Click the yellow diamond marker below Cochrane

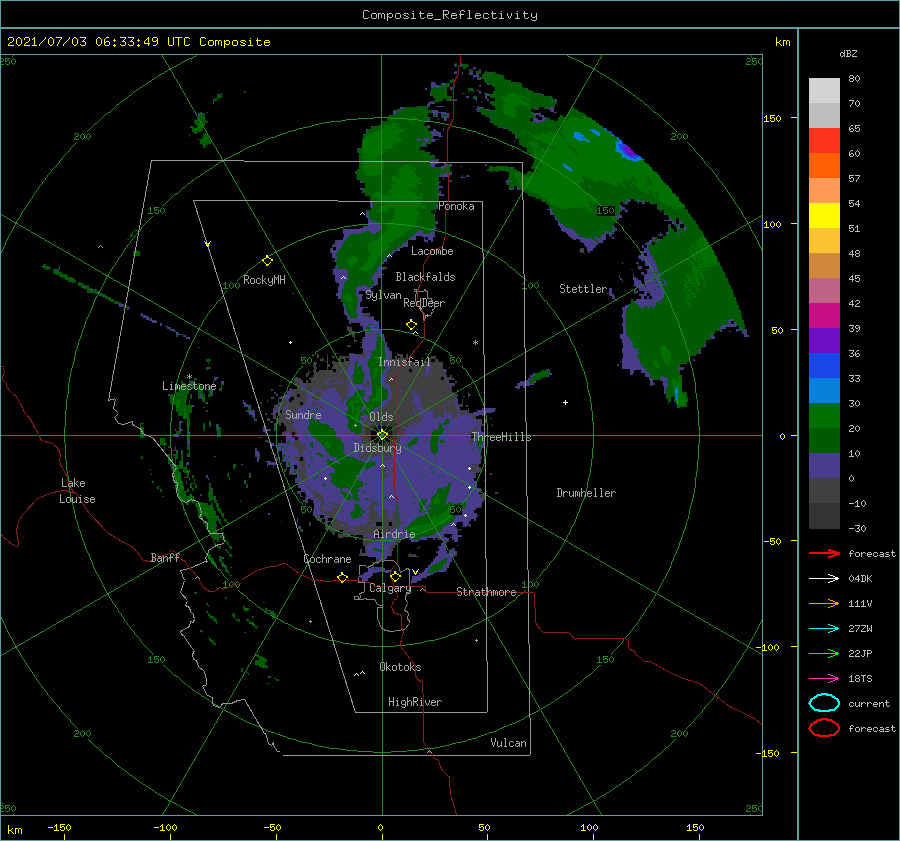[343, 577]
